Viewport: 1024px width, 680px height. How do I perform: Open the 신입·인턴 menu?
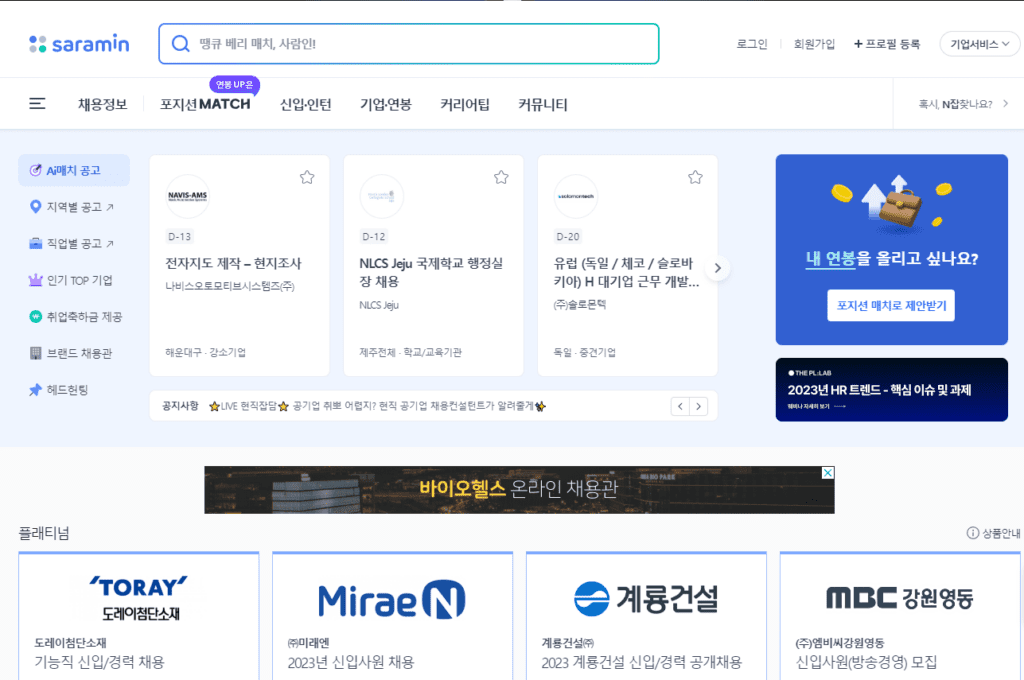(306, 105)
